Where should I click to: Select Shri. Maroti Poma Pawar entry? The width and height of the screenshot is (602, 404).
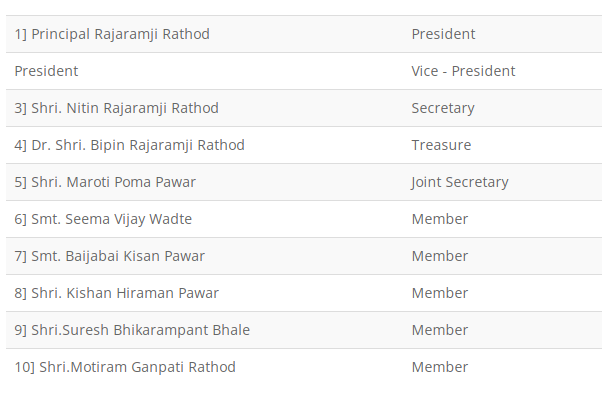105,182
